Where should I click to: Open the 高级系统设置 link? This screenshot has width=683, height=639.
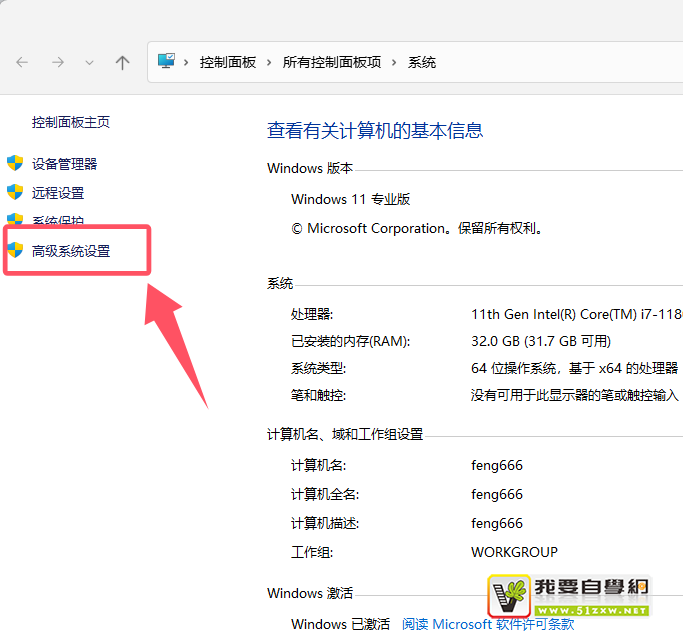(x=71, y=251)
